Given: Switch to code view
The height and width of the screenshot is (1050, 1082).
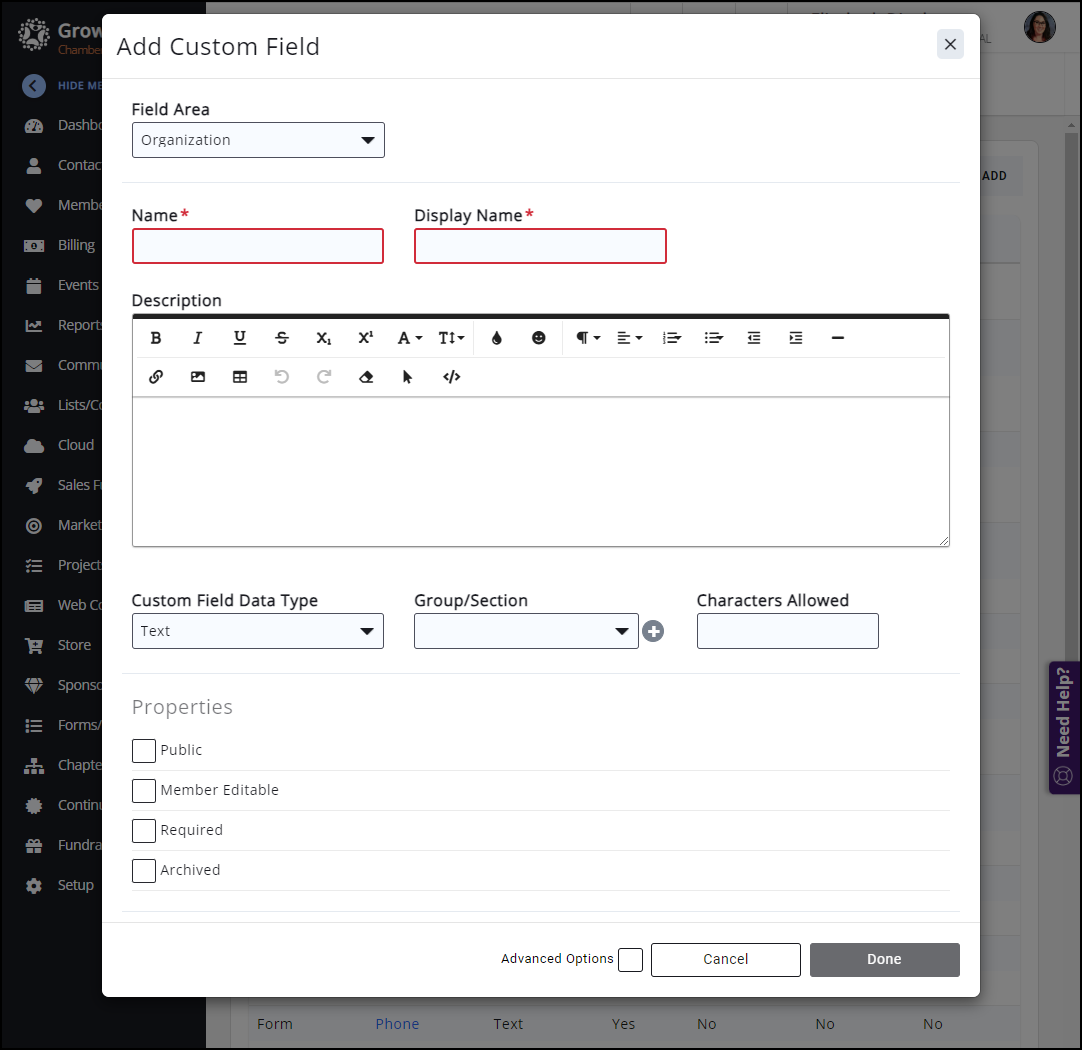Looking at the screenshot, I should tap(451, 377).
